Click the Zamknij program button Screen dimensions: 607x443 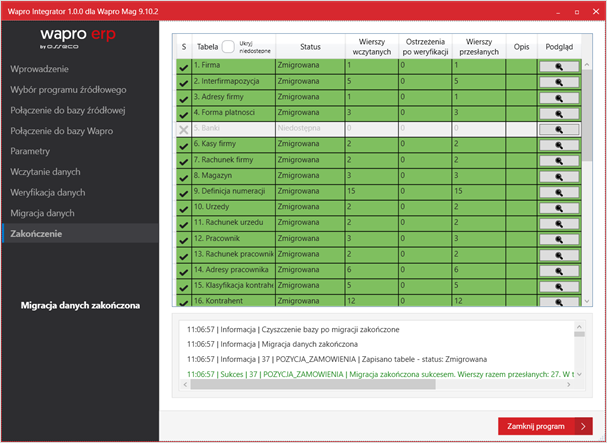pyautogui.click(x=545, y=425)
